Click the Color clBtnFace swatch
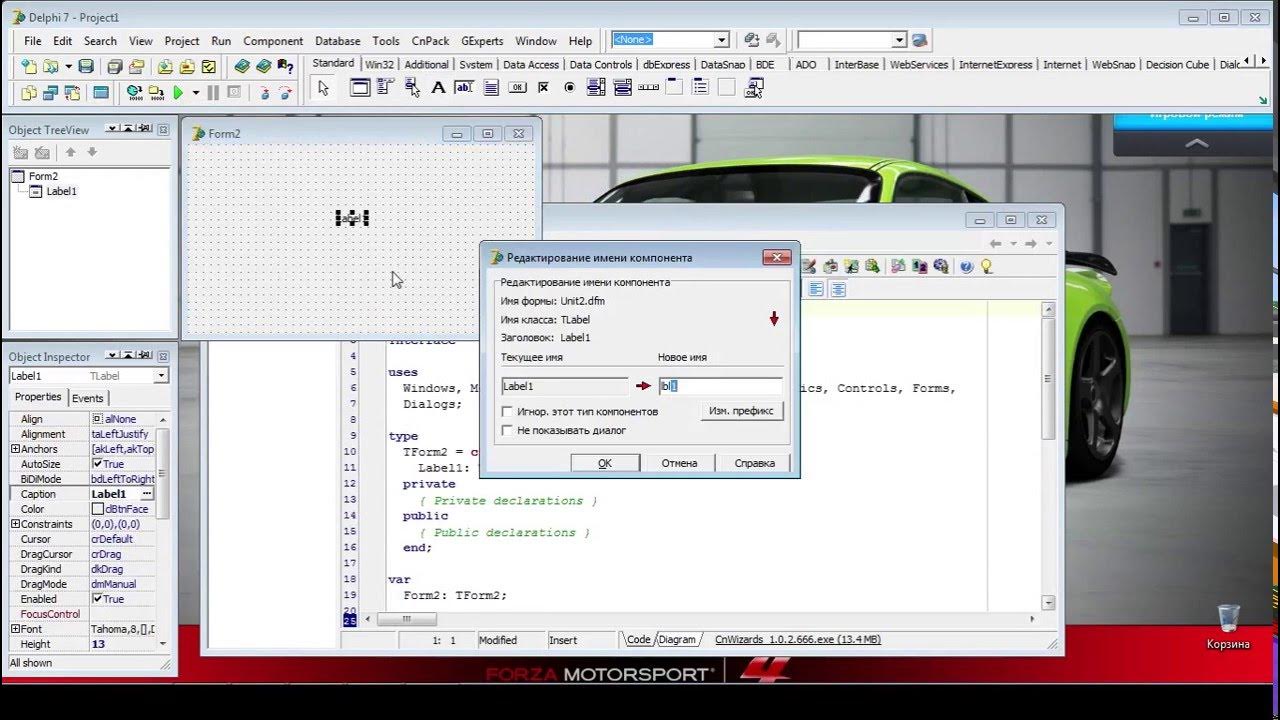 click(98, 509)
